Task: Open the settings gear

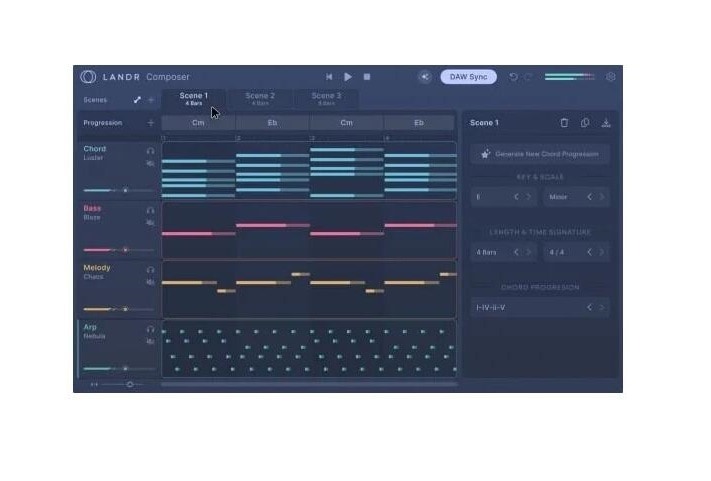Action: pyautogui.click(x=611, y=77)
